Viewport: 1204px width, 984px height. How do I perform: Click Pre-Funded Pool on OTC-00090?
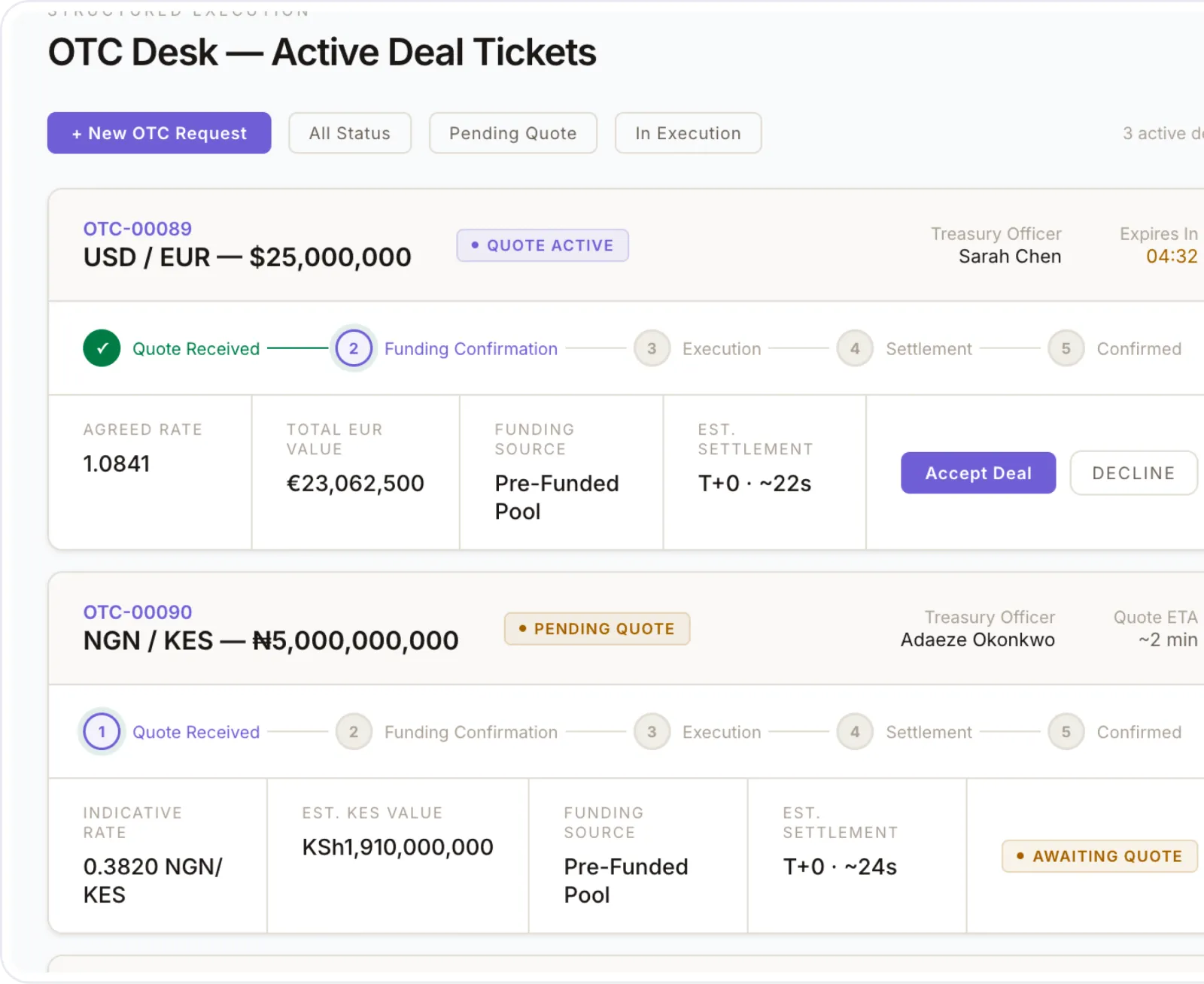pyautogui.click(x=626, y=881)
